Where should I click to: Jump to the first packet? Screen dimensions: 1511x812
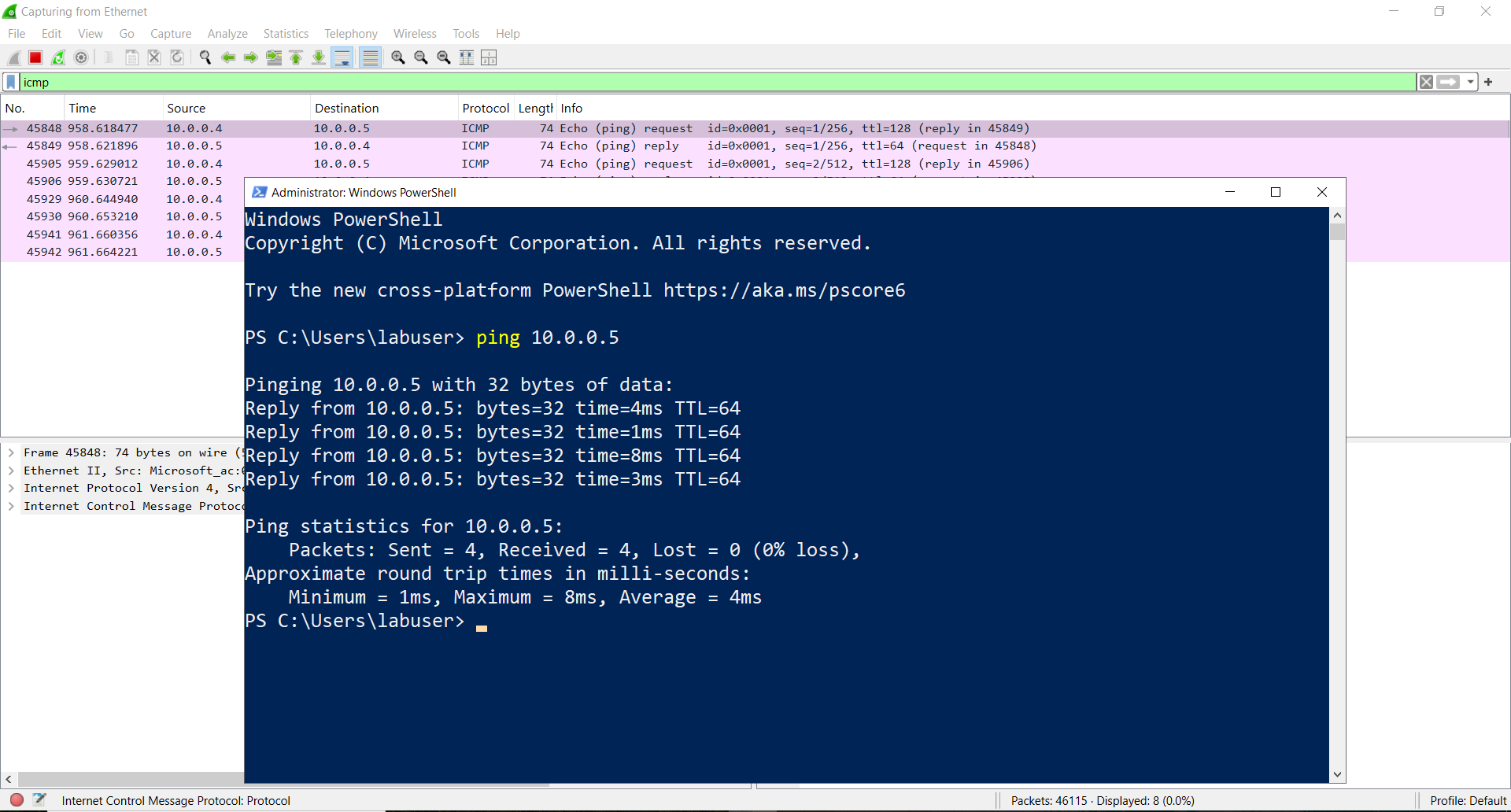pyautogui.click(x=296, y=57)
